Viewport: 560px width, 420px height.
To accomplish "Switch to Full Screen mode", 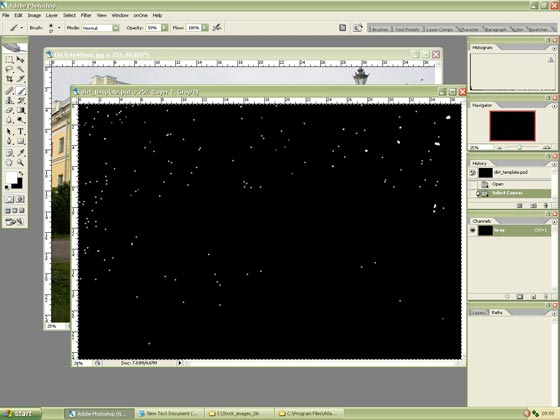I will 21,211.
